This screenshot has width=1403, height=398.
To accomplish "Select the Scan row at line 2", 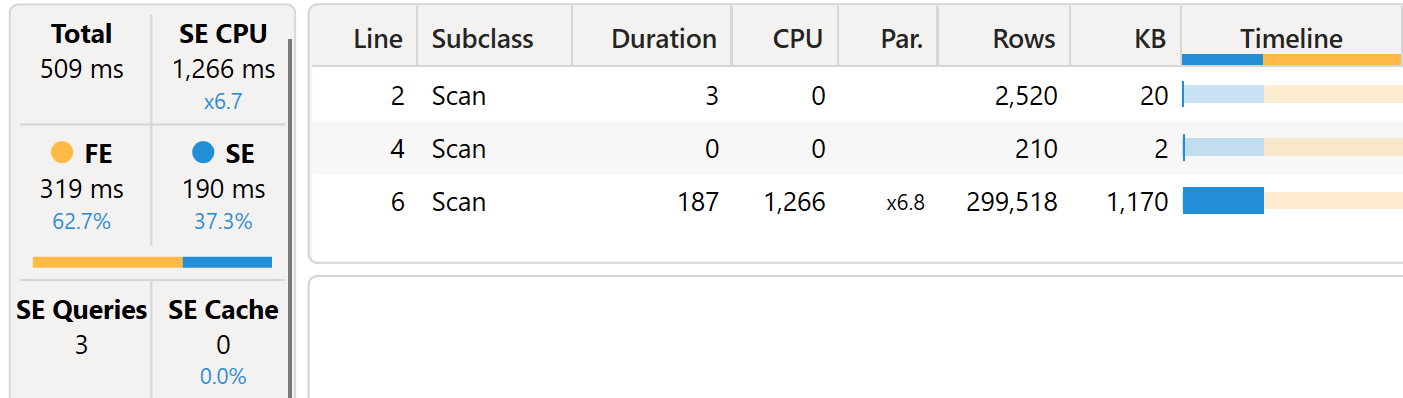I will pos(857,96).
